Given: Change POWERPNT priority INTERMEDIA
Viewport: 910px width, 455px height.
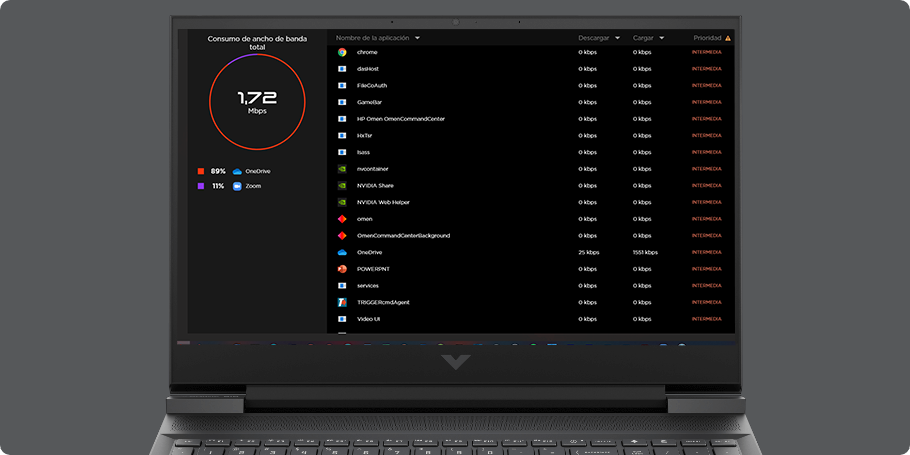Looking at the screenshot, I should click(706, 269).
